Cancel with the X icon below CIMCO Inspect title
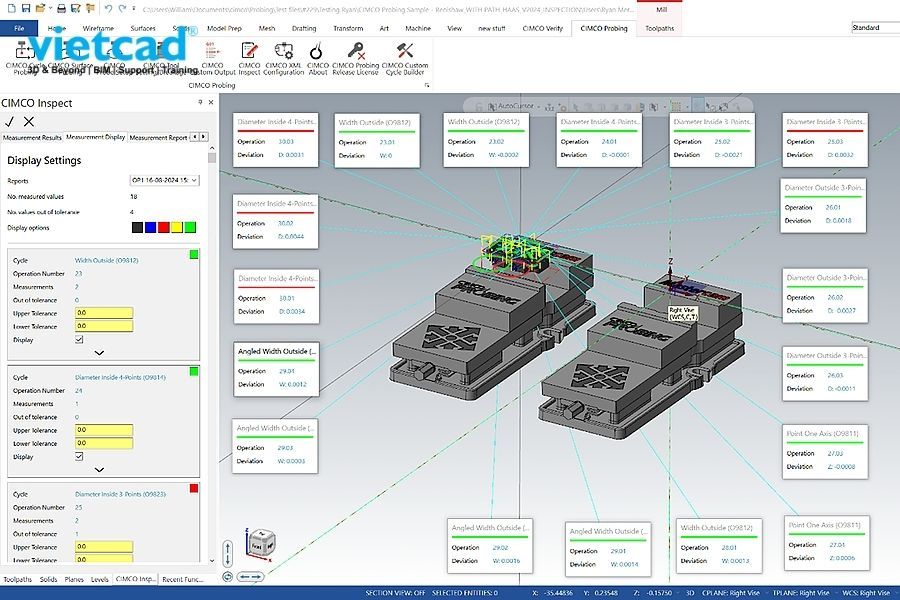900x600 pixels. tap(29, 121)
